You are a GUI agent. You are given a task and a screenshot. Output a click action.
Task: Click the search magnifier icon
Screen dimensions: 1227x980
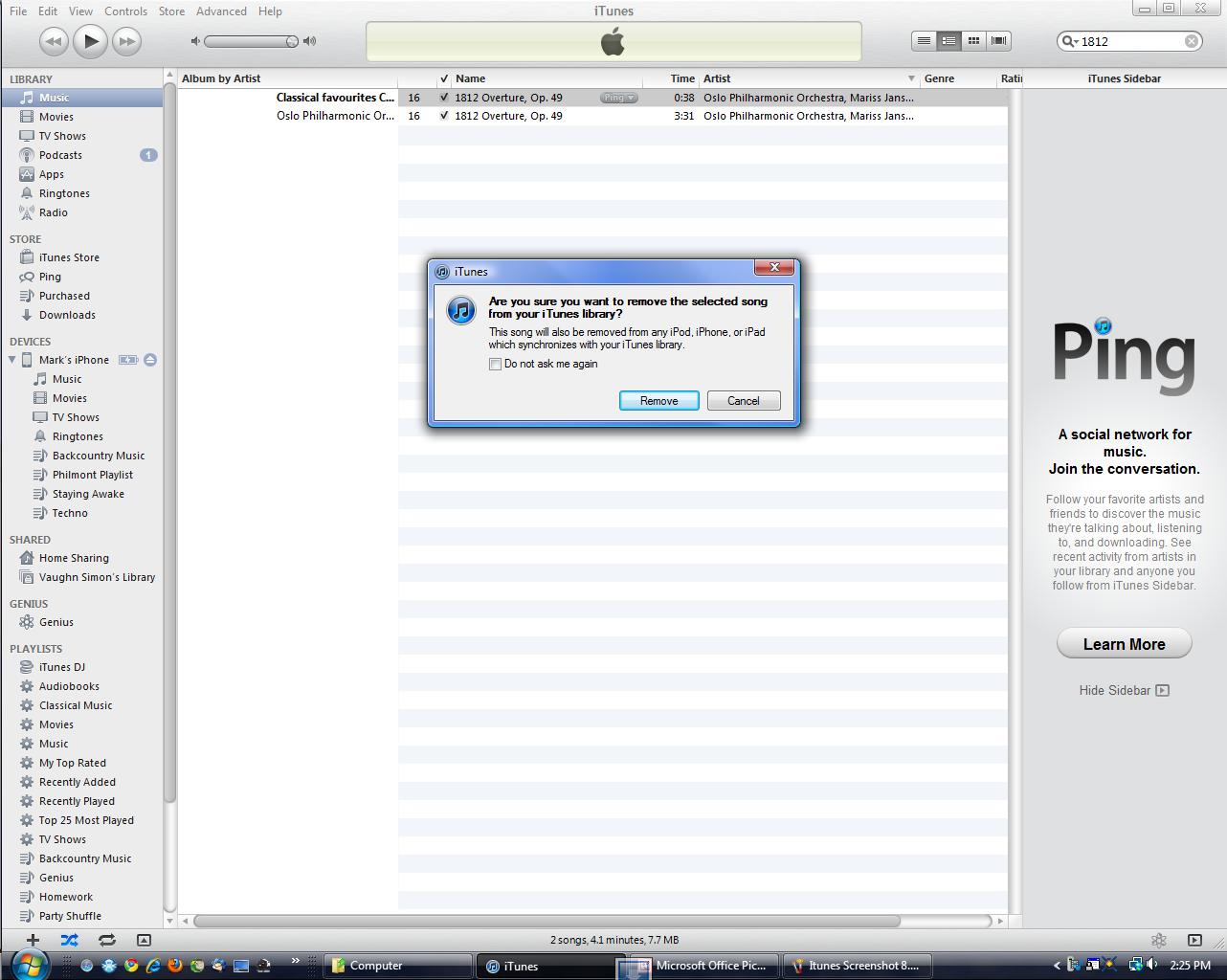(1067, 41)
